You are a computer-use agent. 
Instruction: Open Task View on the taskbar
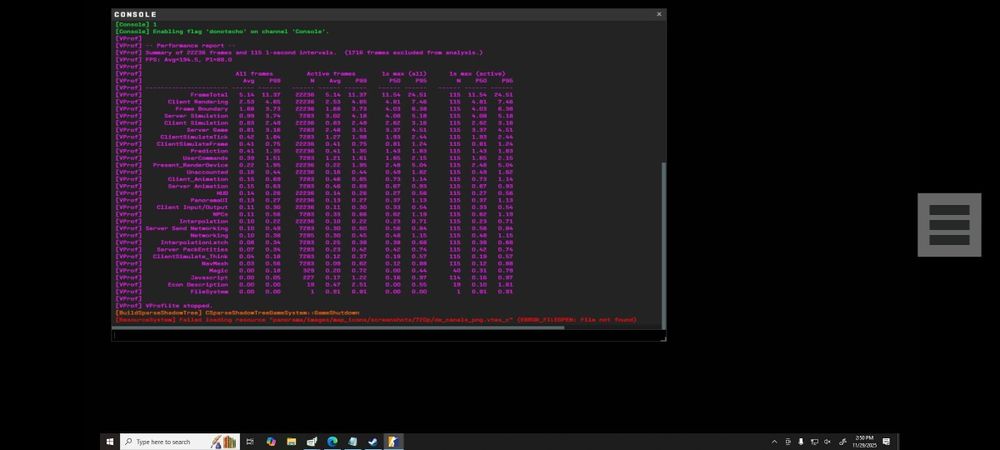250,442
